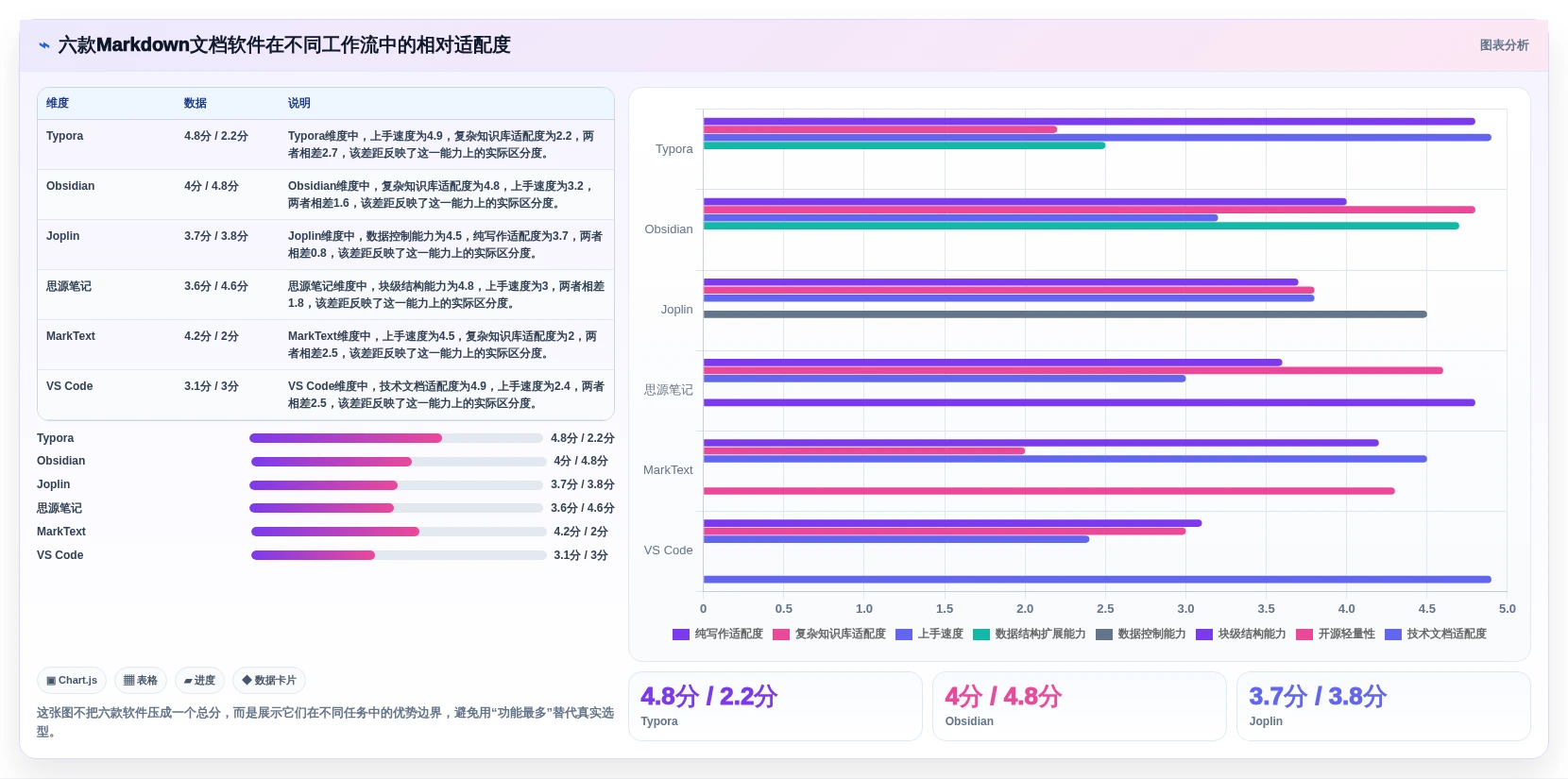Open the Joplin 3.7分 / 3.8分 data card
The height and width of the screenshot is (779, 1568).
pyautogui.click(x=1383, y=706)
